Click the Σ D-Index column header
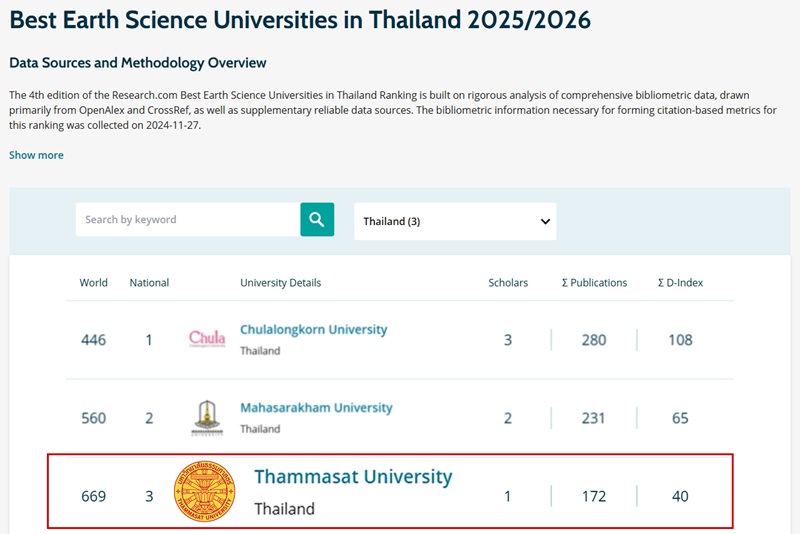Image resolution: width=800 pixels, height=534 pixels. click(x=680, y=283)
